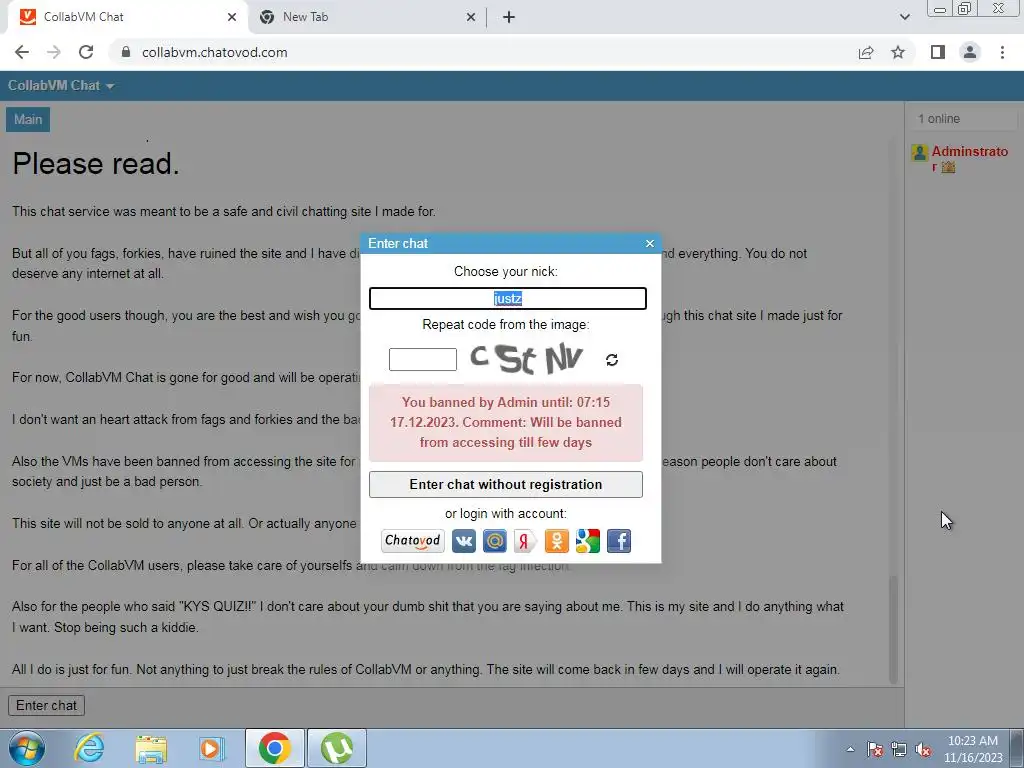1024x768 pixels.
Task: Select the Main room tab
Action: pos(28,120)
